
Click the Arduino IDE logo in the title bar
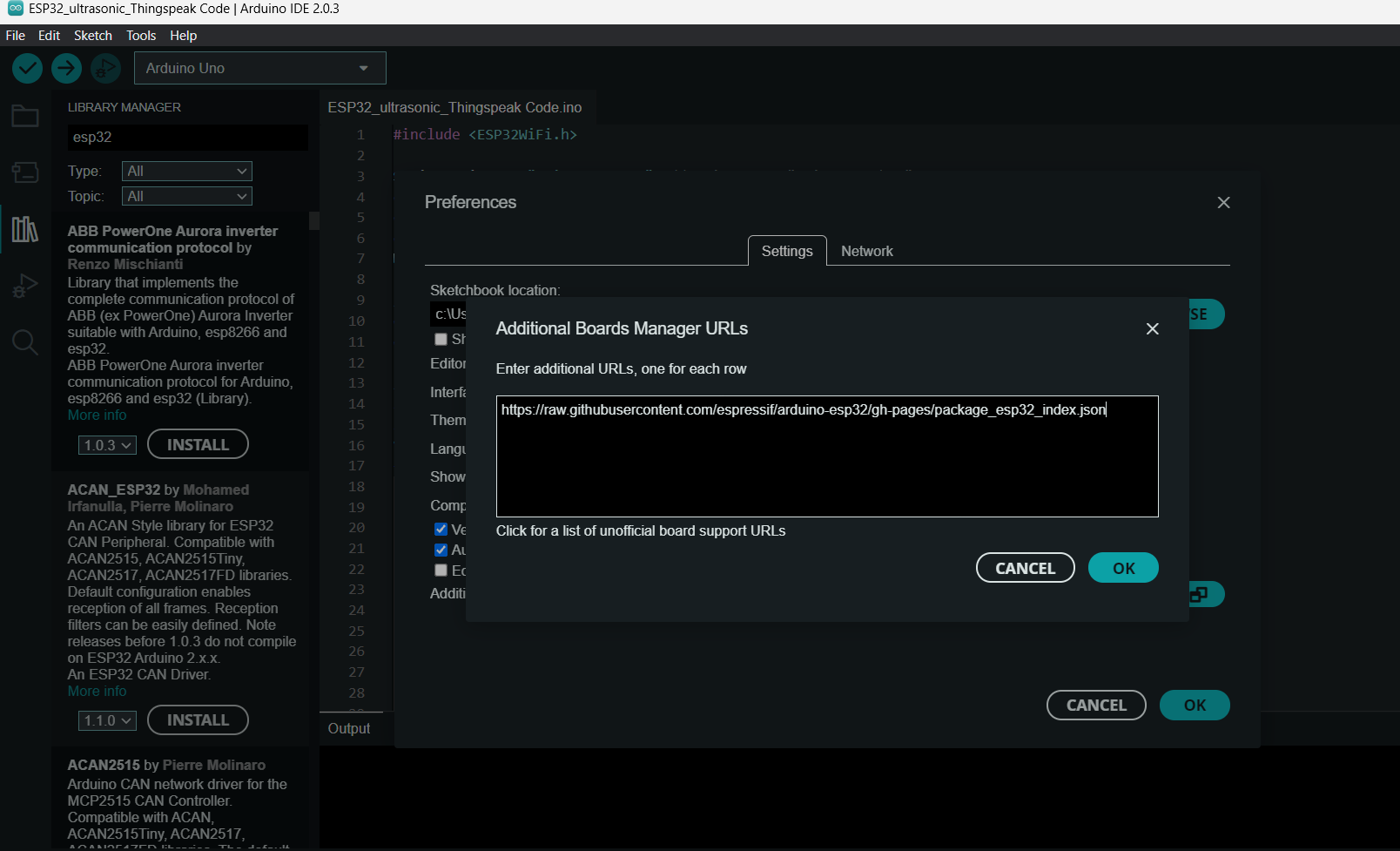click(15, 9)
